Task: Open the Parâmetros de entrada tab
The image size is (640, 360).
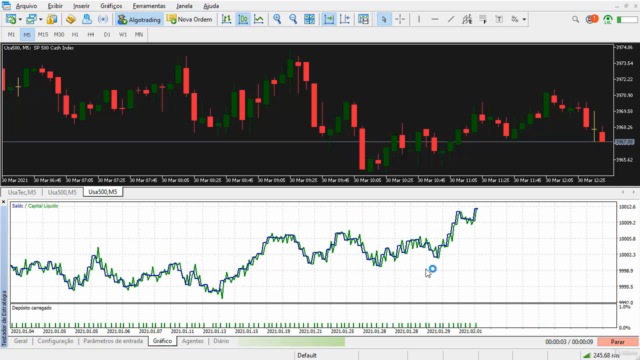Action: click(x=113, y=341)
